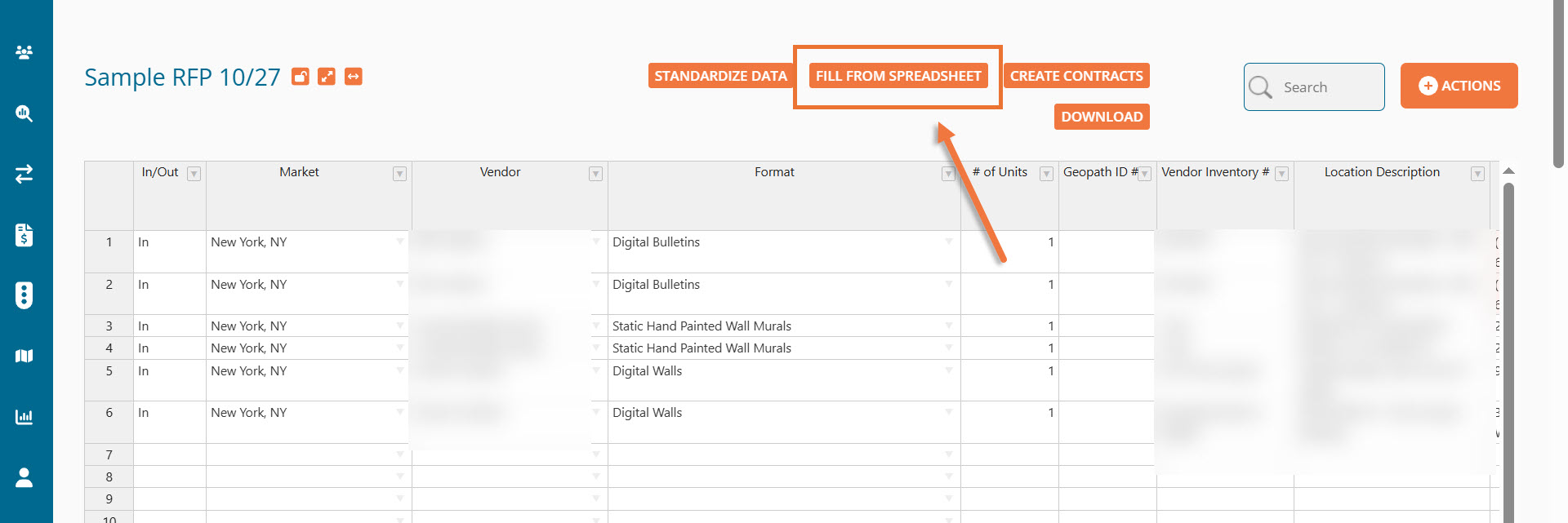Click the Location Description column header

[1382, 172]
